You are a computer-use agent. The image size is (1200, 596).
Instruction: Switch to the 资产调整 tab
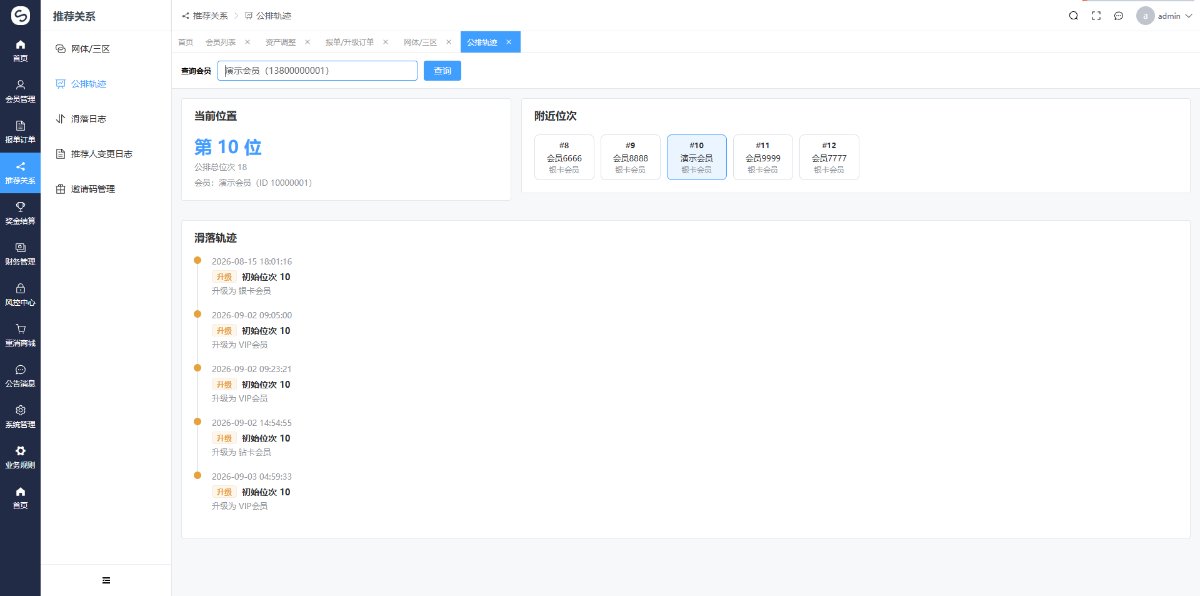(x=280, y=42)
